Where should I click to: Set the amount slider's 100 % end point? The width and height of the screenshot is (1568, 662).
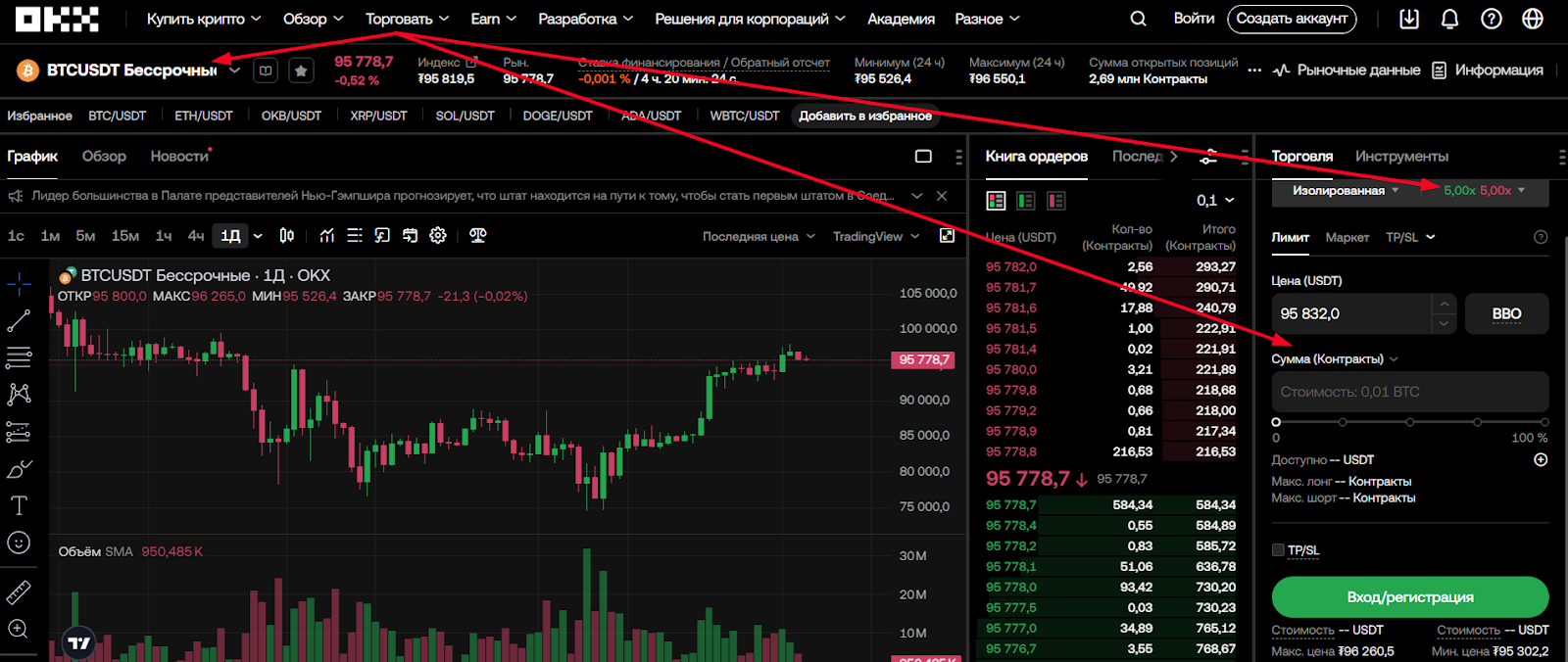(1543, 422)
